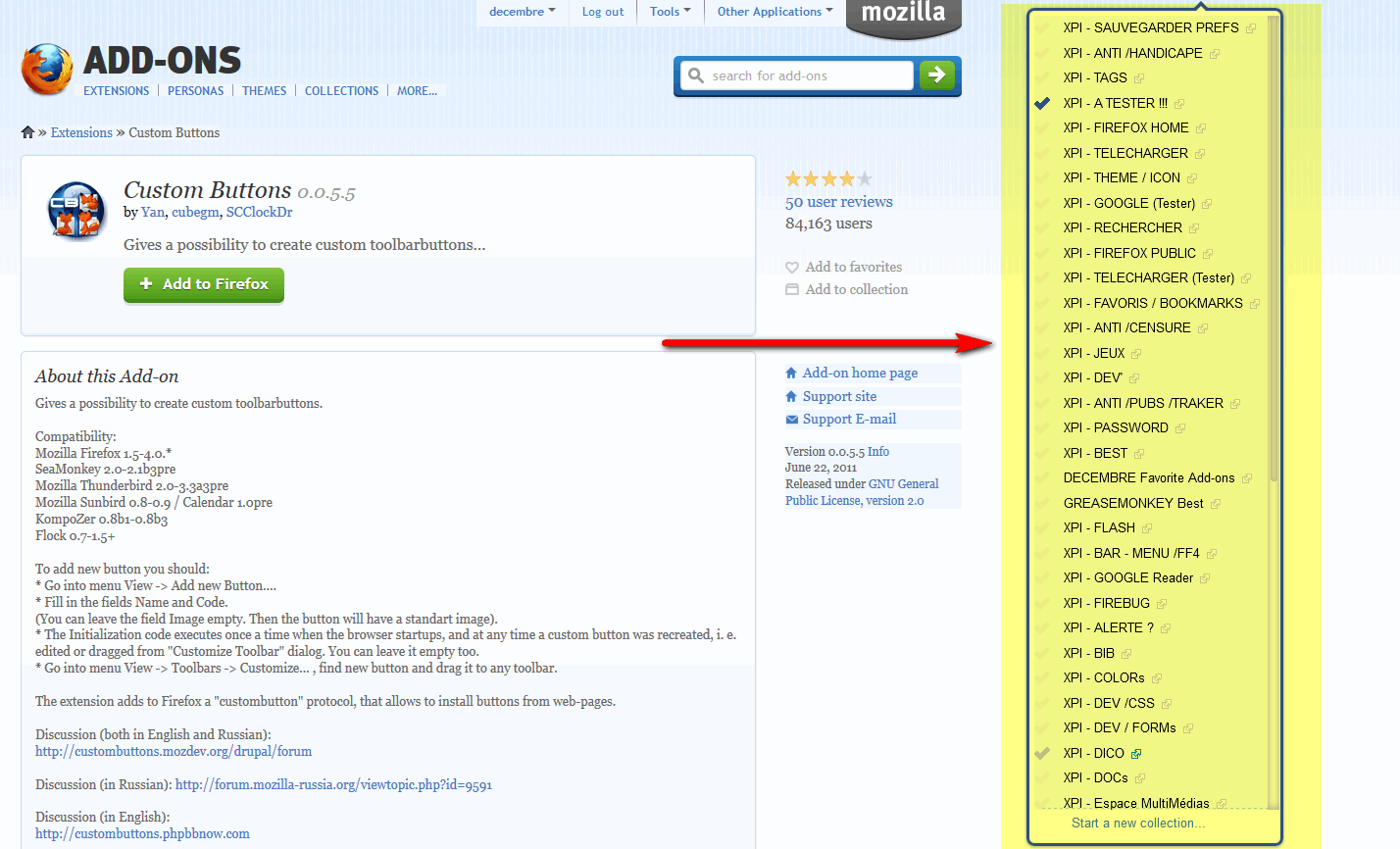Open the 50 user reviews link
The image size is (1400, 849).
tap(839, 202)
